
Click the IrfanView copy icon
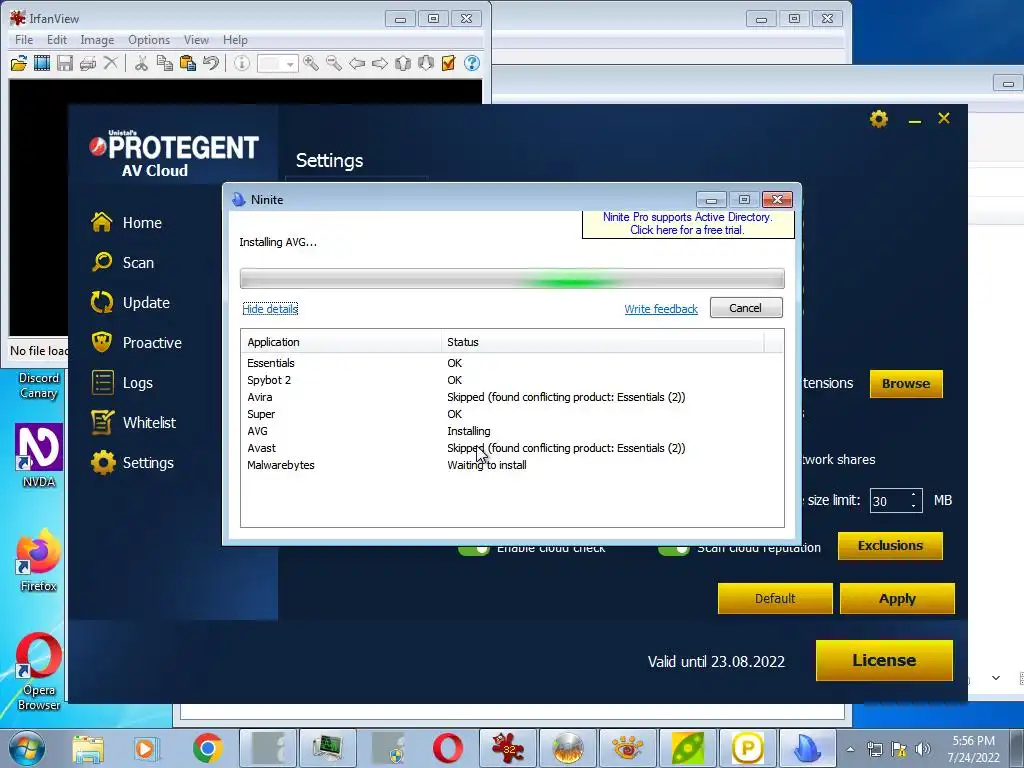(165, 63)
